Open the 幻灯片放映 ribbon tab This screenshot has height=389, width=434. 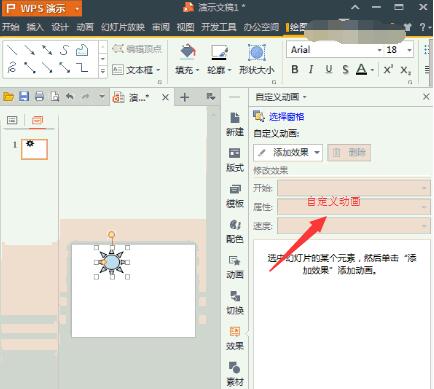tap(122, 27)
